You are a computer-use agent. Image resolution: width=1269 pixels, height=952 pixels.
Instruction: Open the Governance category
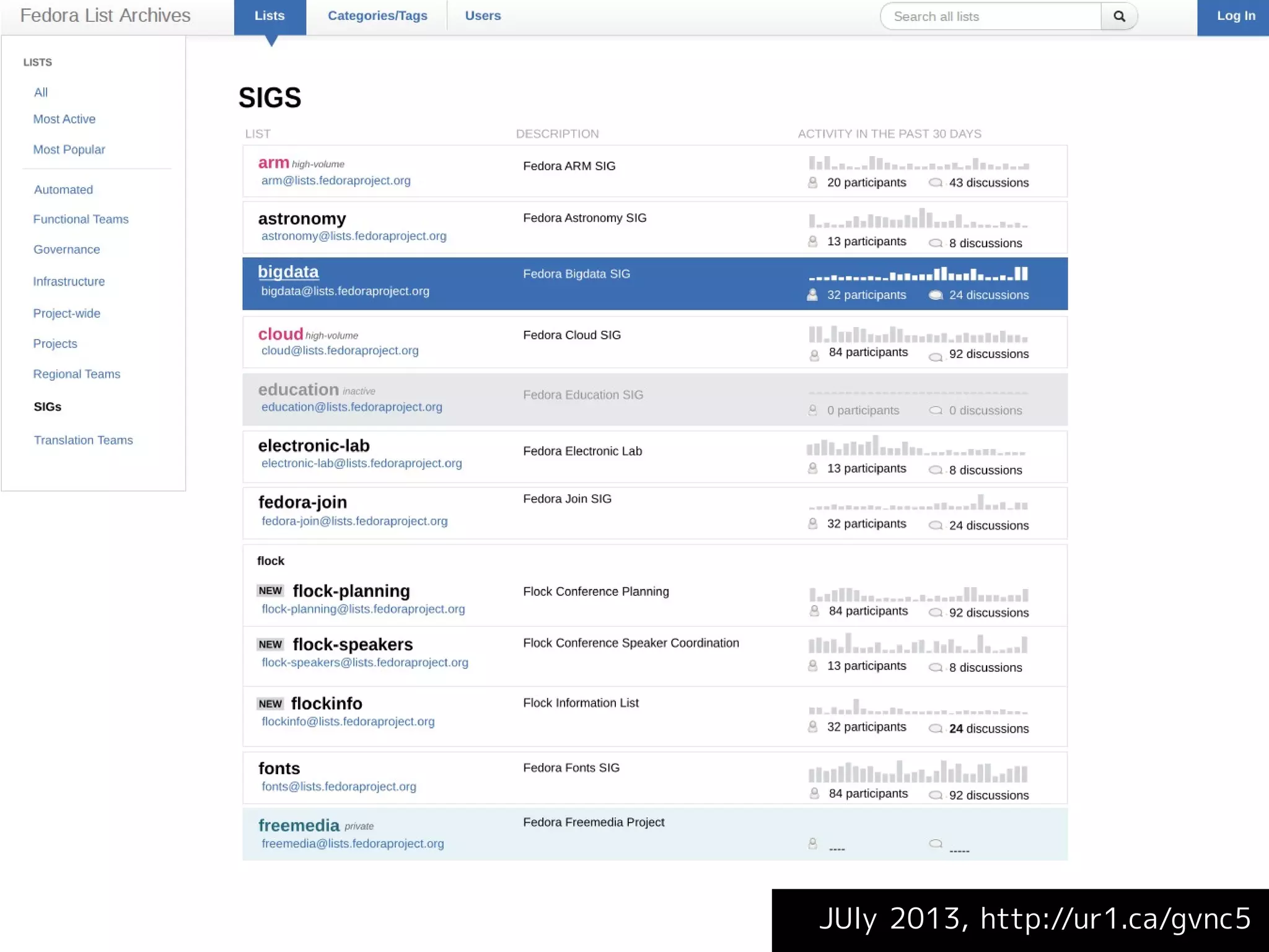click(x=67, y=250)
